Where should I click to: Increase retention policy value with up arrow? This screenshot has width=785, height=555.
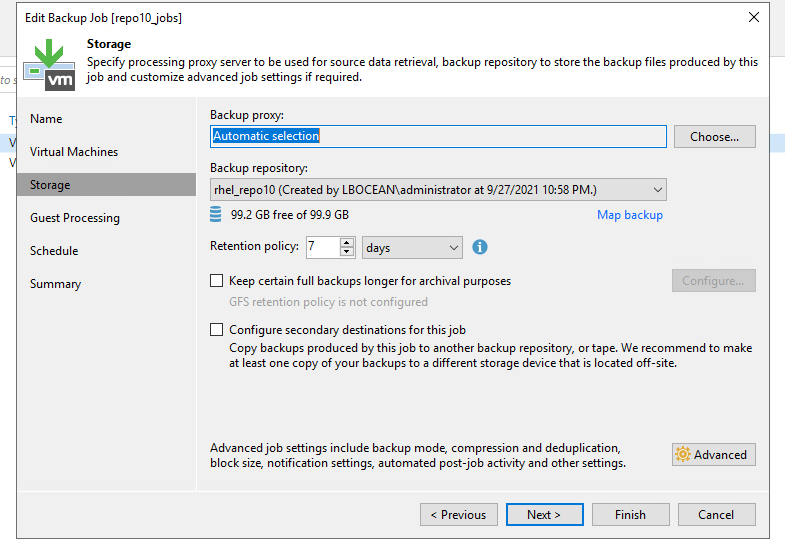[347, 242]
